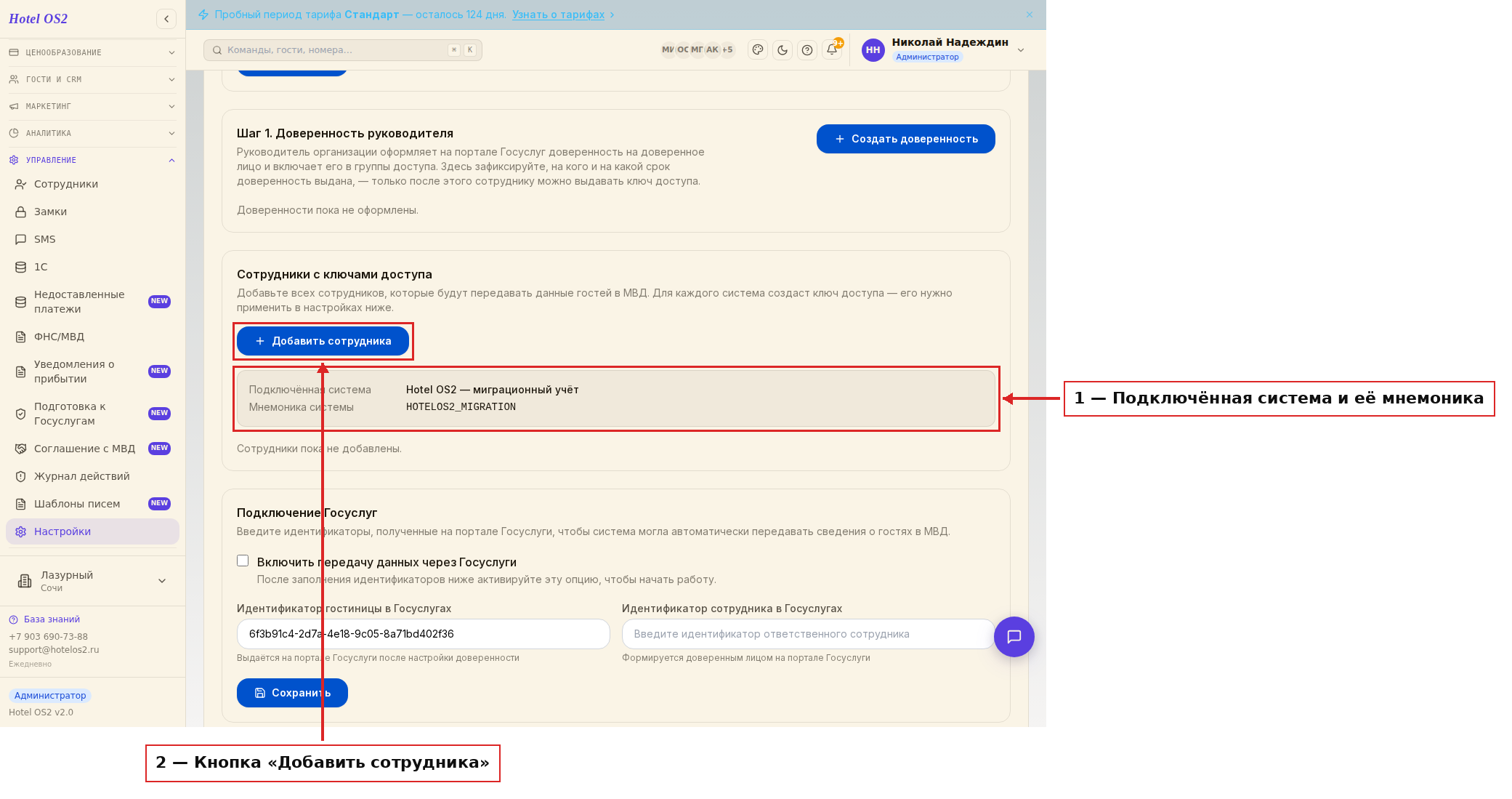Open the 1С sidebar item
The width and height of the screenshot is (1512, 799).
click(92, 267)
